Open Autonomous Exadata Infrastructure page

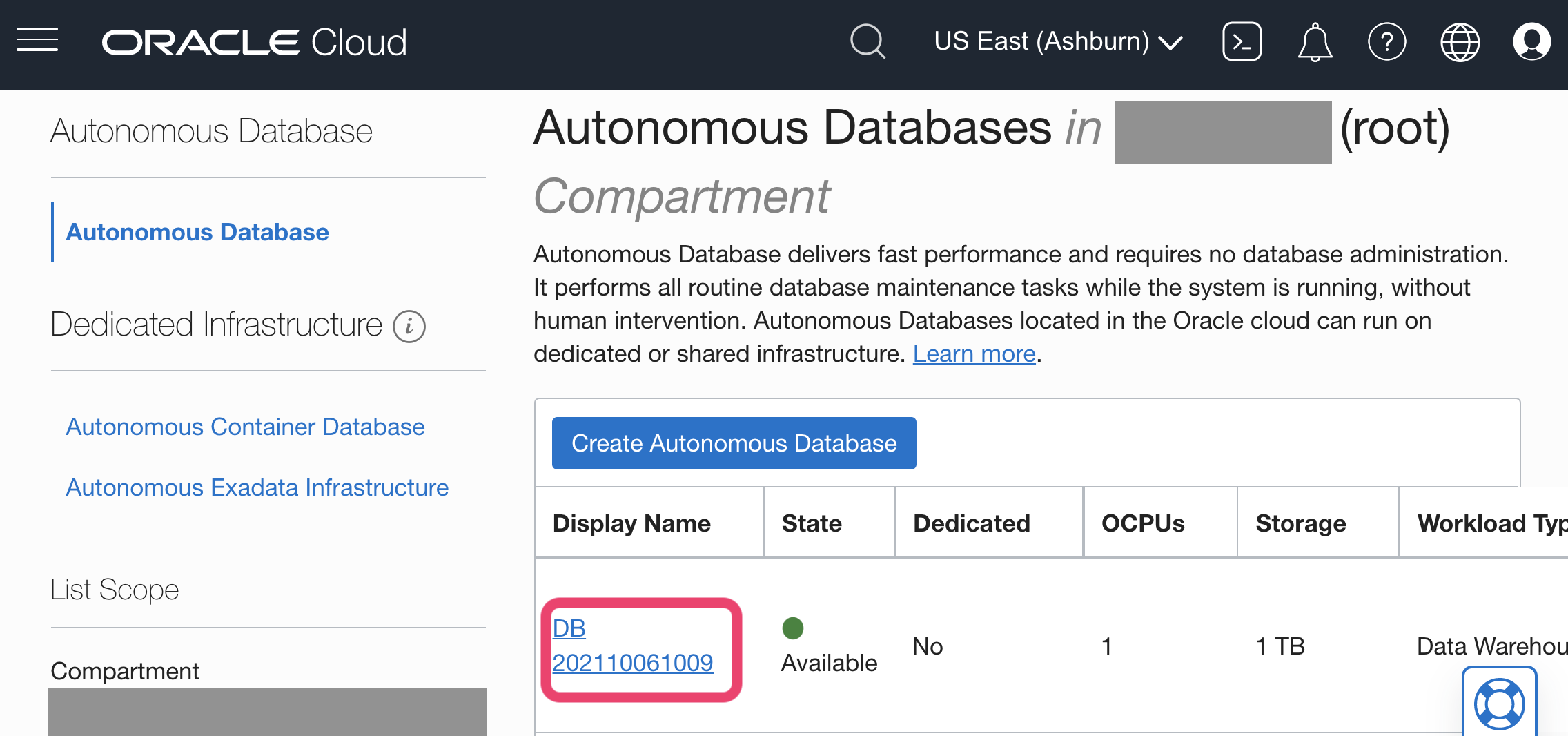click(257, 487)
